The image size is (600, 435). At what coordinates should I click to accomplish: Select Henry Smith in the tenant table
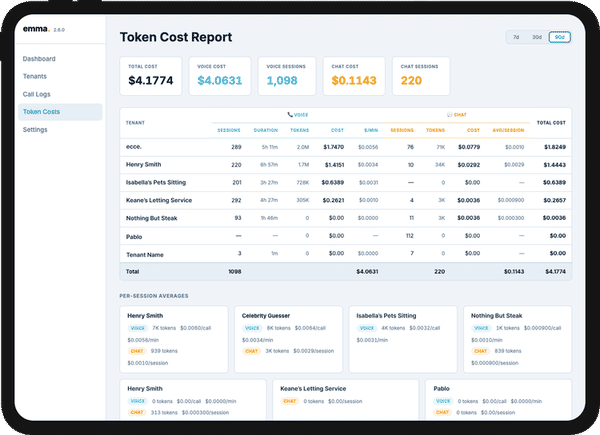coord(143,165)
